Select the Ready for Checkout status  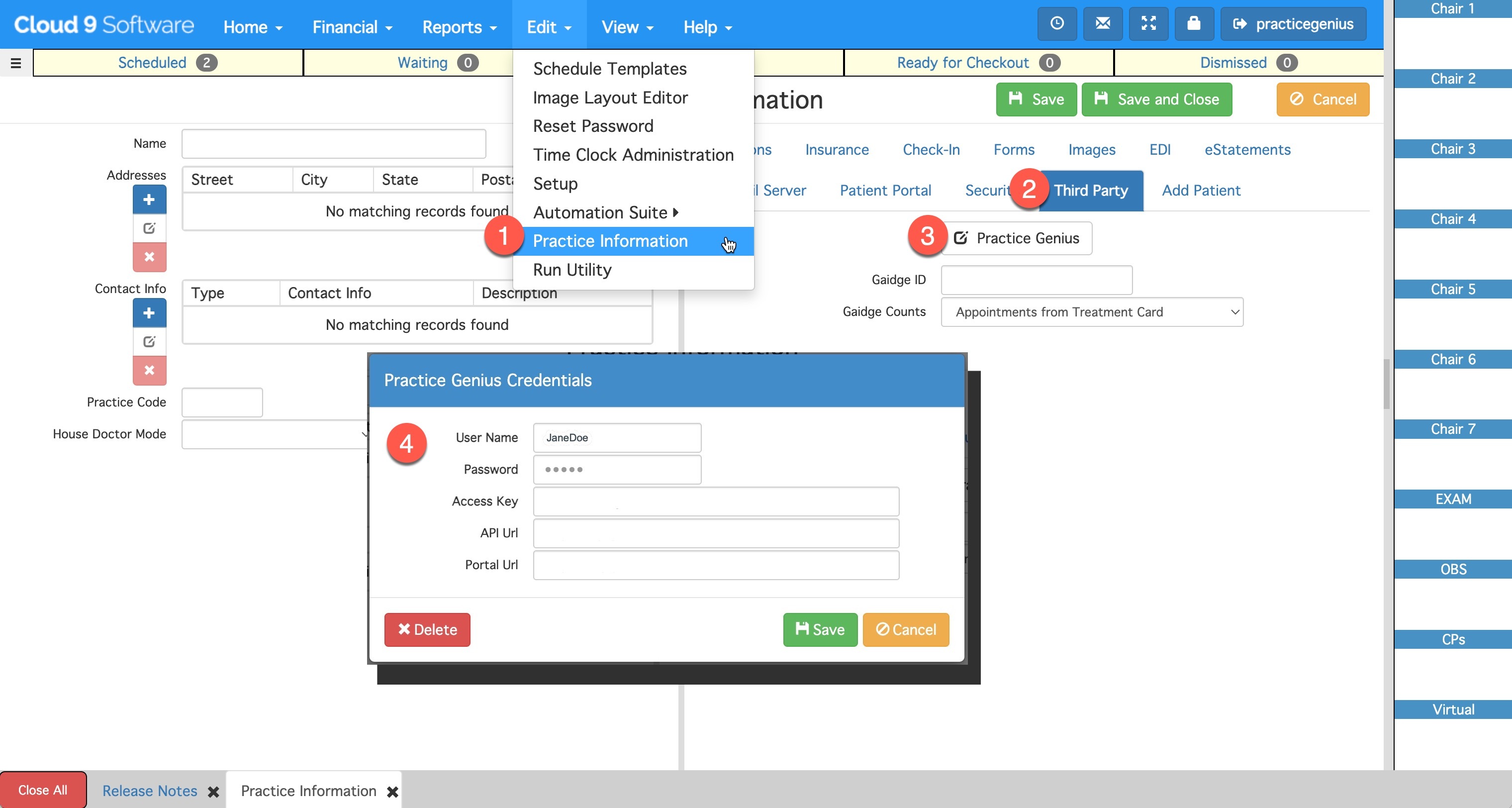tap(978, 63)
